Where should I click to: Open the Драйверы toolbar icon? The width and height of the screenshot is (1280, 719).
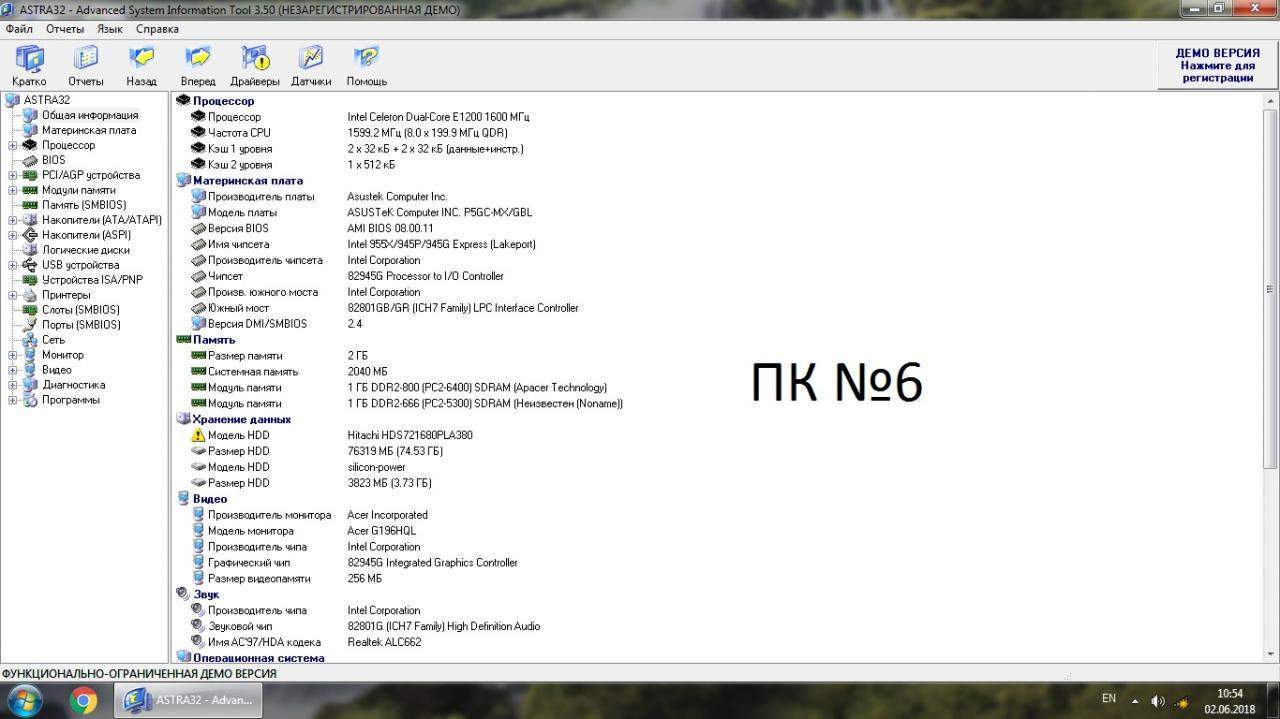[255, 66]
